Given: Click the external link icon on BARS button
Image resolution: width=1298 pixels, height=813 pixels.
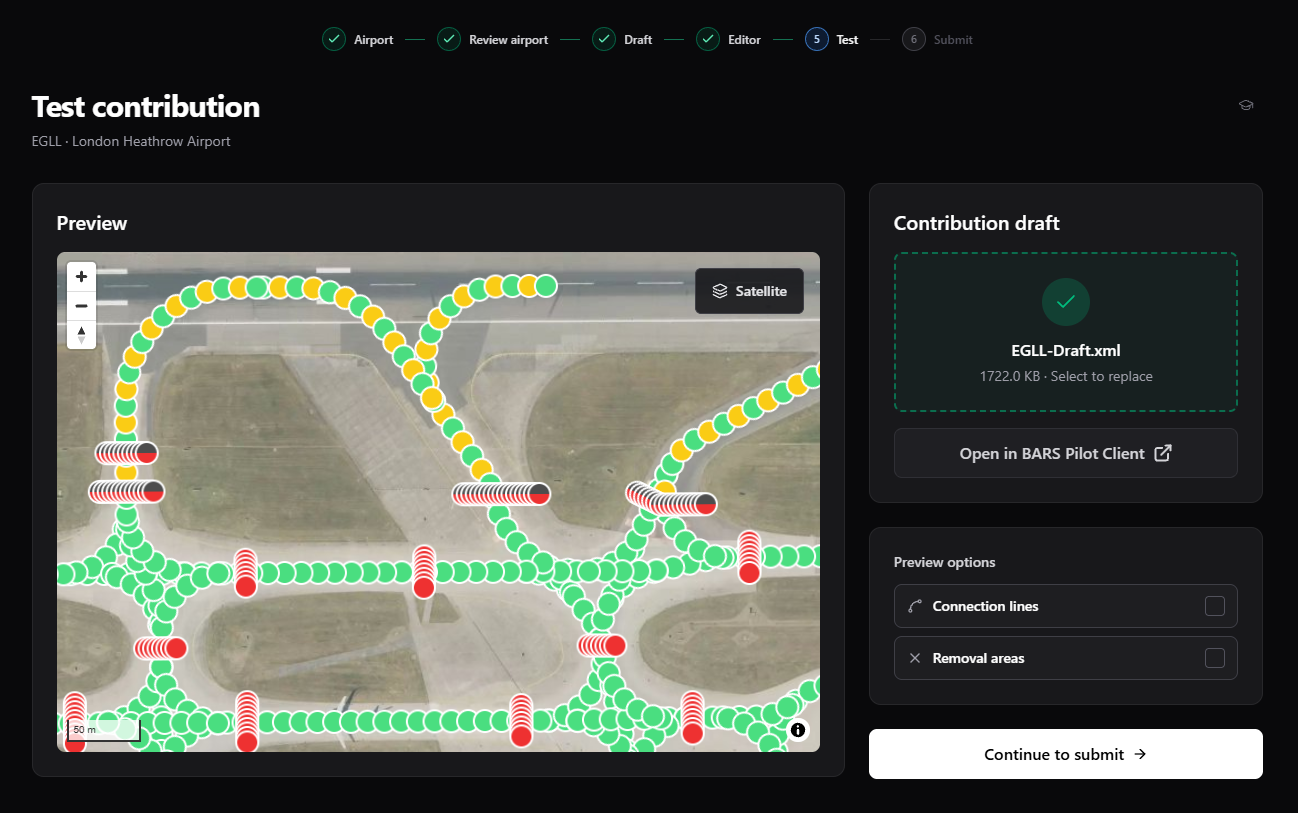Looking at the screenshot, I should tap(1163, 453).
